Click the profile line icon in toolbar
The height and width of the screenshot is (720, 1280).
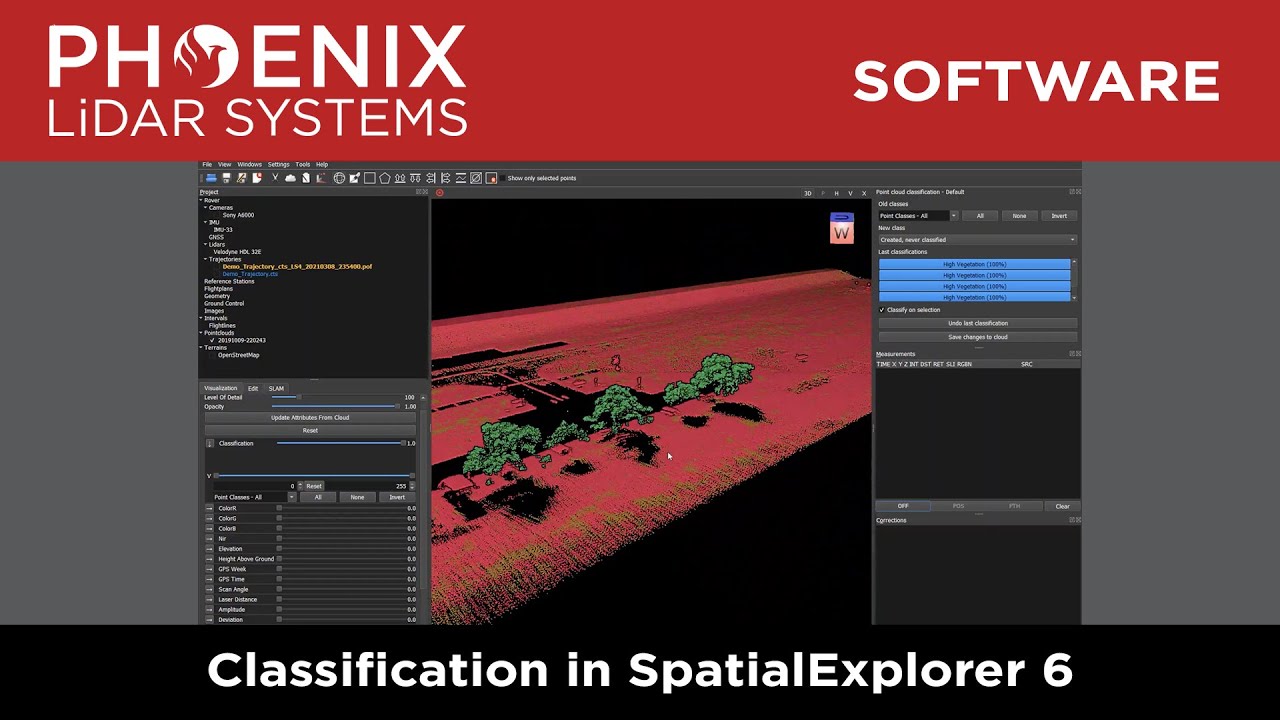(x=461, y=178)
